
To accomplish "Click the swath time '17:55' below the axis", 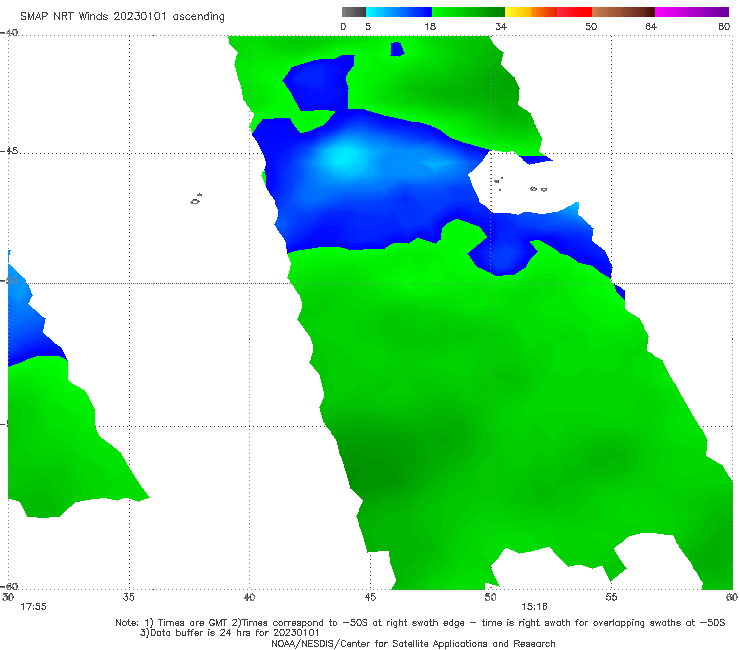I will coord(33,607).
